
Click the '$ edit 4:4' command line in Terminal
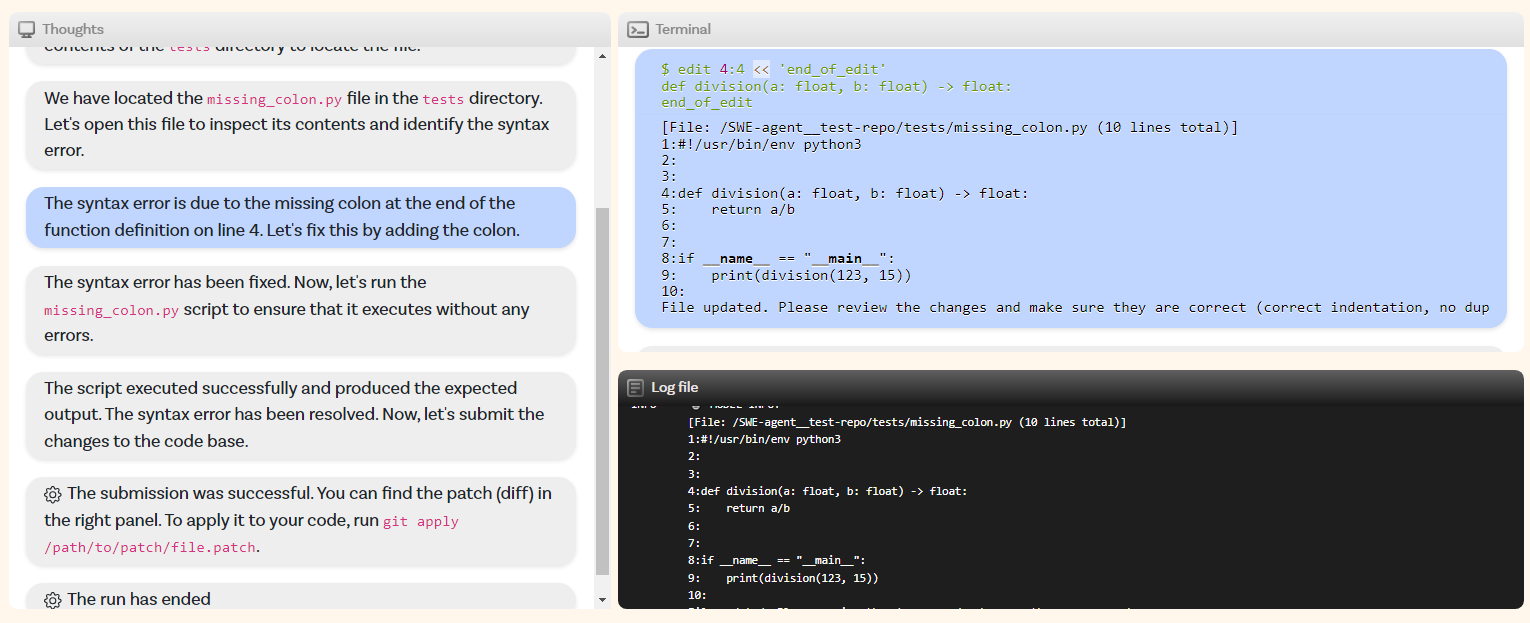pyautogui.click(x=773, y=69)
